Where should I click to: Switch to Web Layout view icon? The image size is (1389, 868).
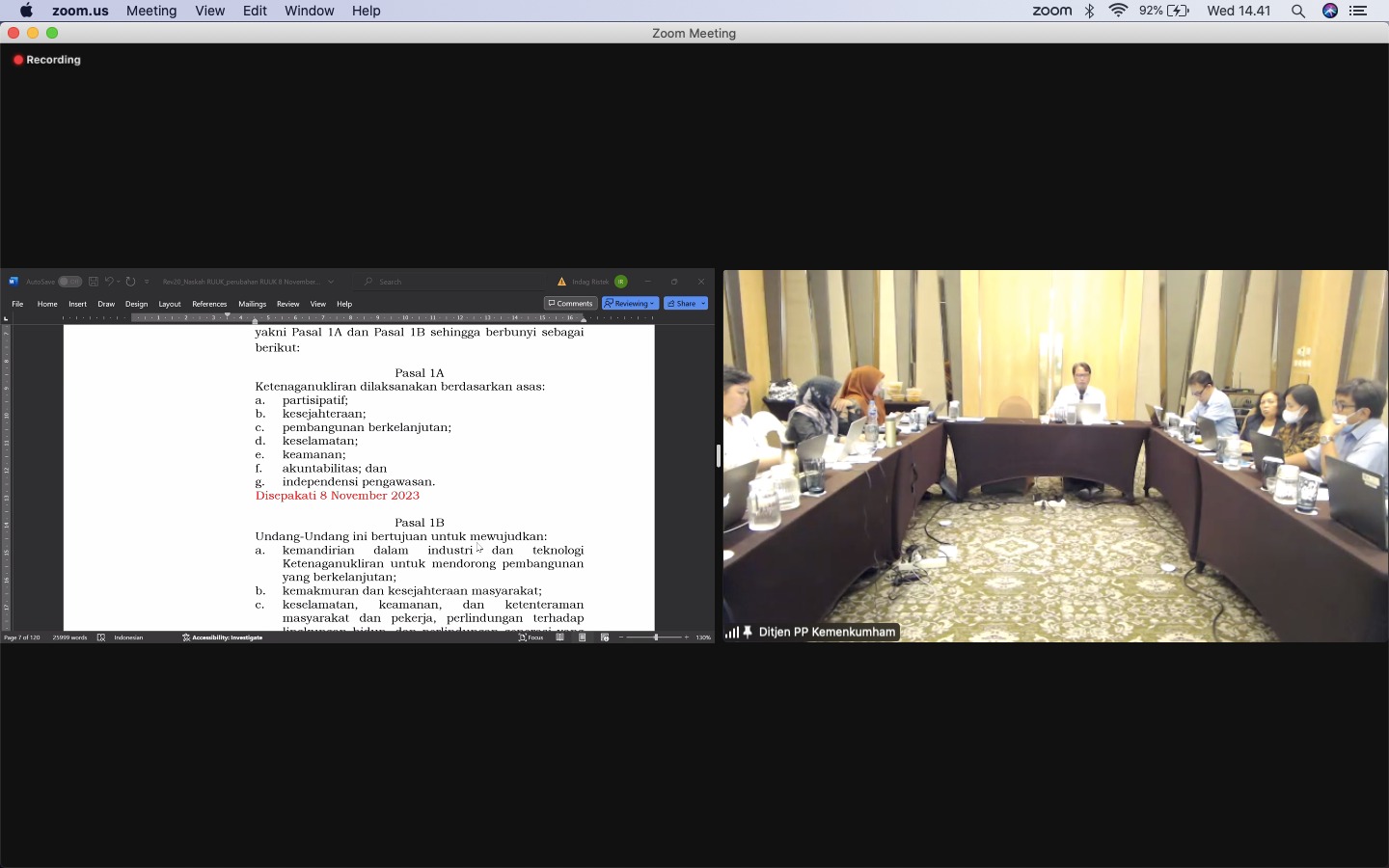pos(605,637)
